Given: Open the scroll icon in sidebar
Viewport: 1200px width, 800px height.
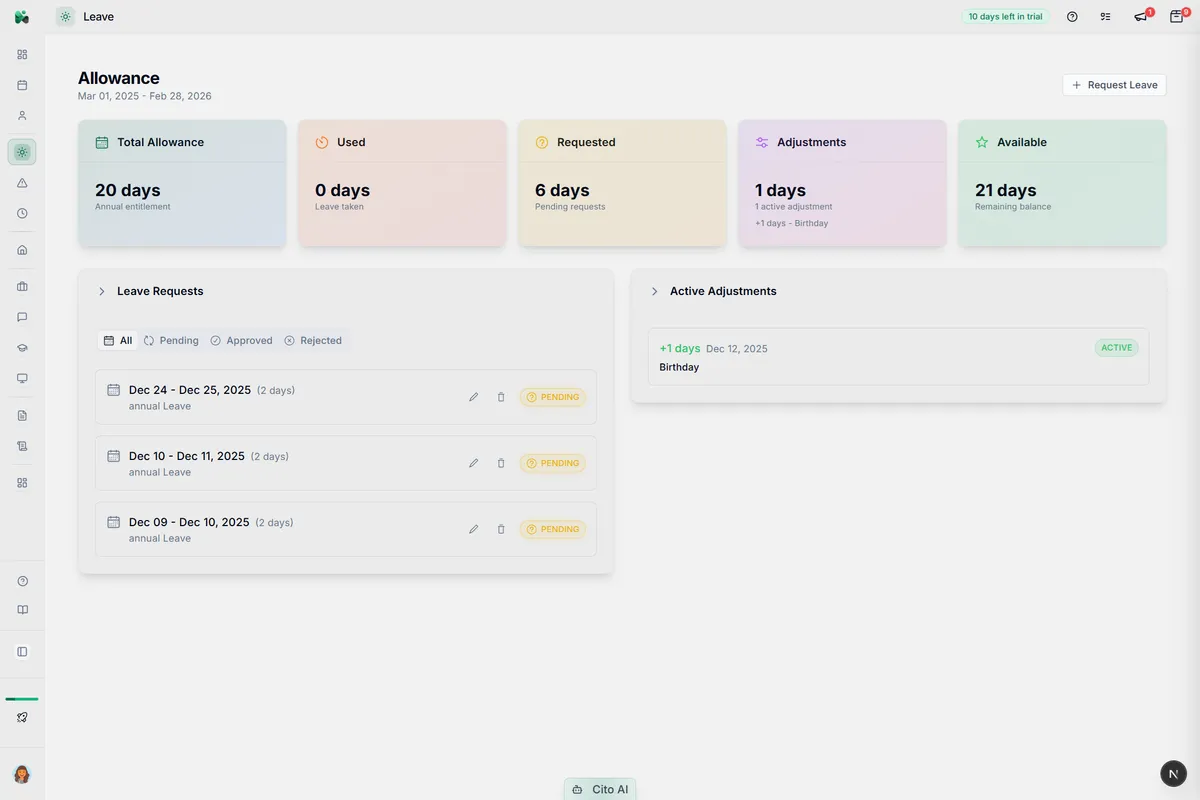Looking at the screenshot, I should point(22,445).
